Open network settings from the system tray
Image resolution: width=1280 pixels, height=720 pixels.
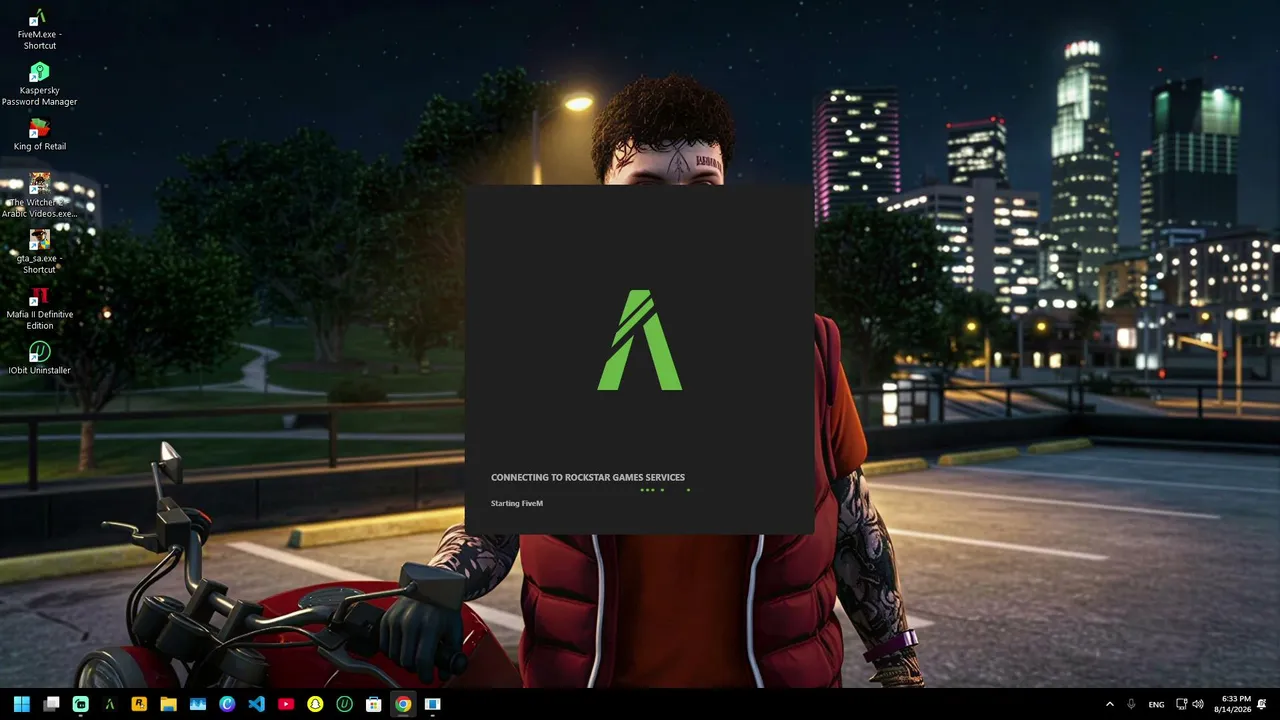click(x=1181, y=704)
